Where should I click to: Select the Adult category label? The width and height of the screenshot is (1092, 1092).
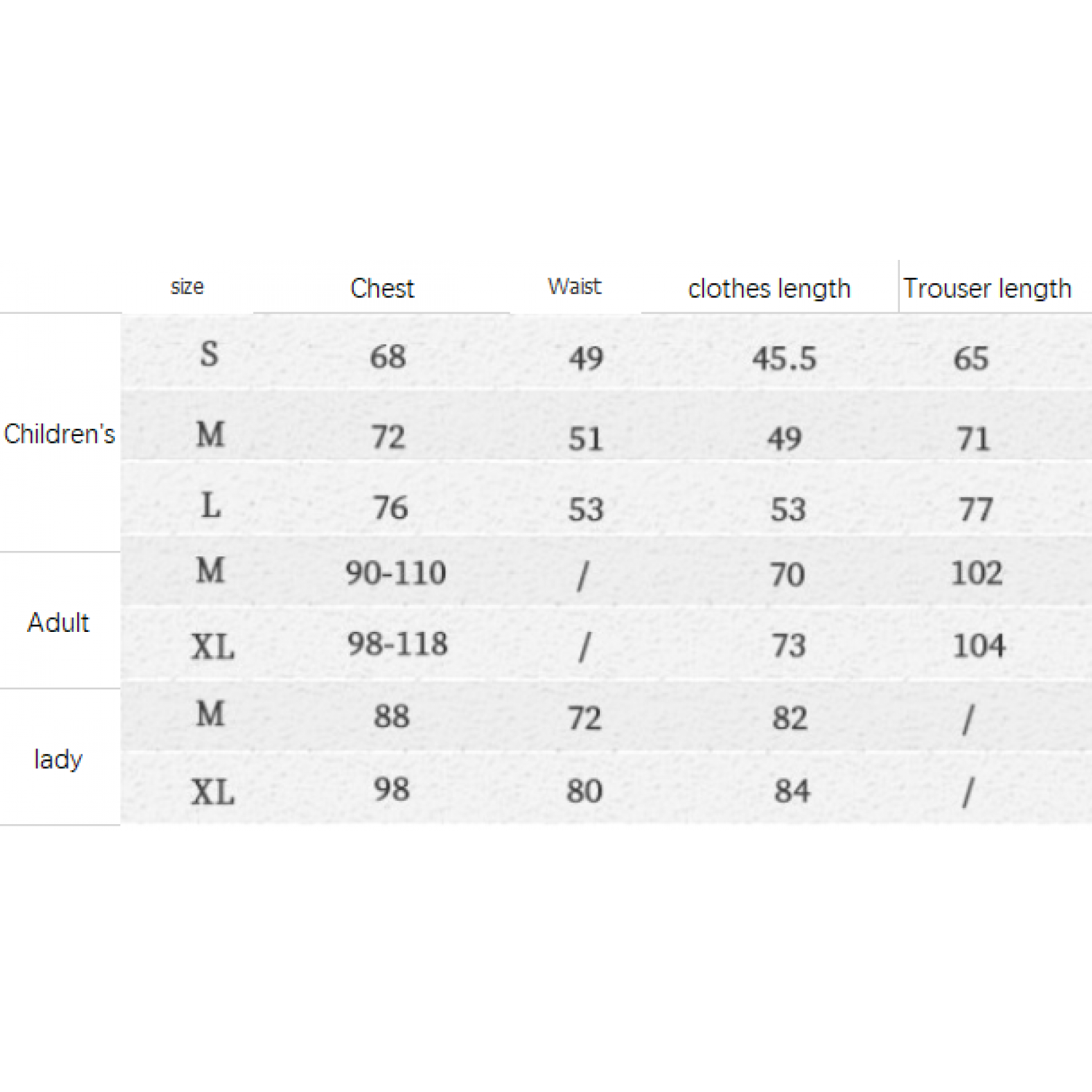[58, 622]
